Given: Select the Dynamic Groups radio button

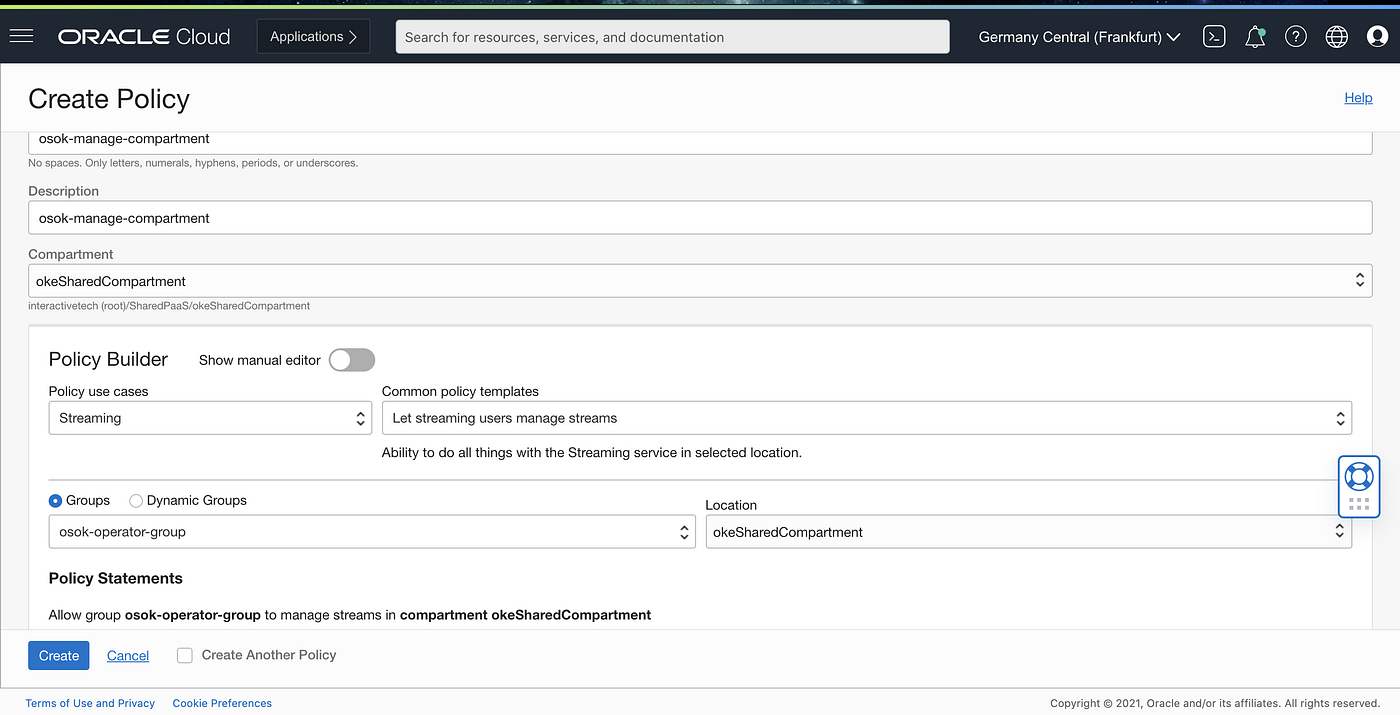Looking at the screenshot, I should pos(136,500).
